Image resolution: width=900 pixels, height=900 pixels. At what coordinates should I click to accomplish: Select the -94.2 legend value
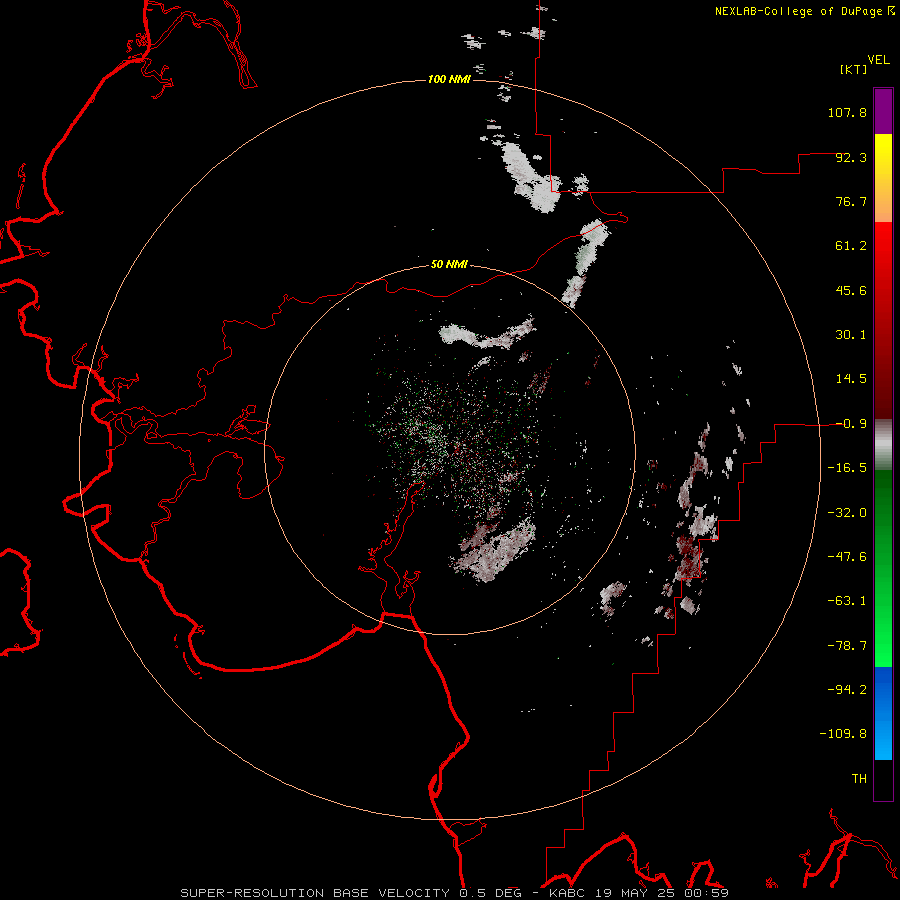click(x=847, y=690)
